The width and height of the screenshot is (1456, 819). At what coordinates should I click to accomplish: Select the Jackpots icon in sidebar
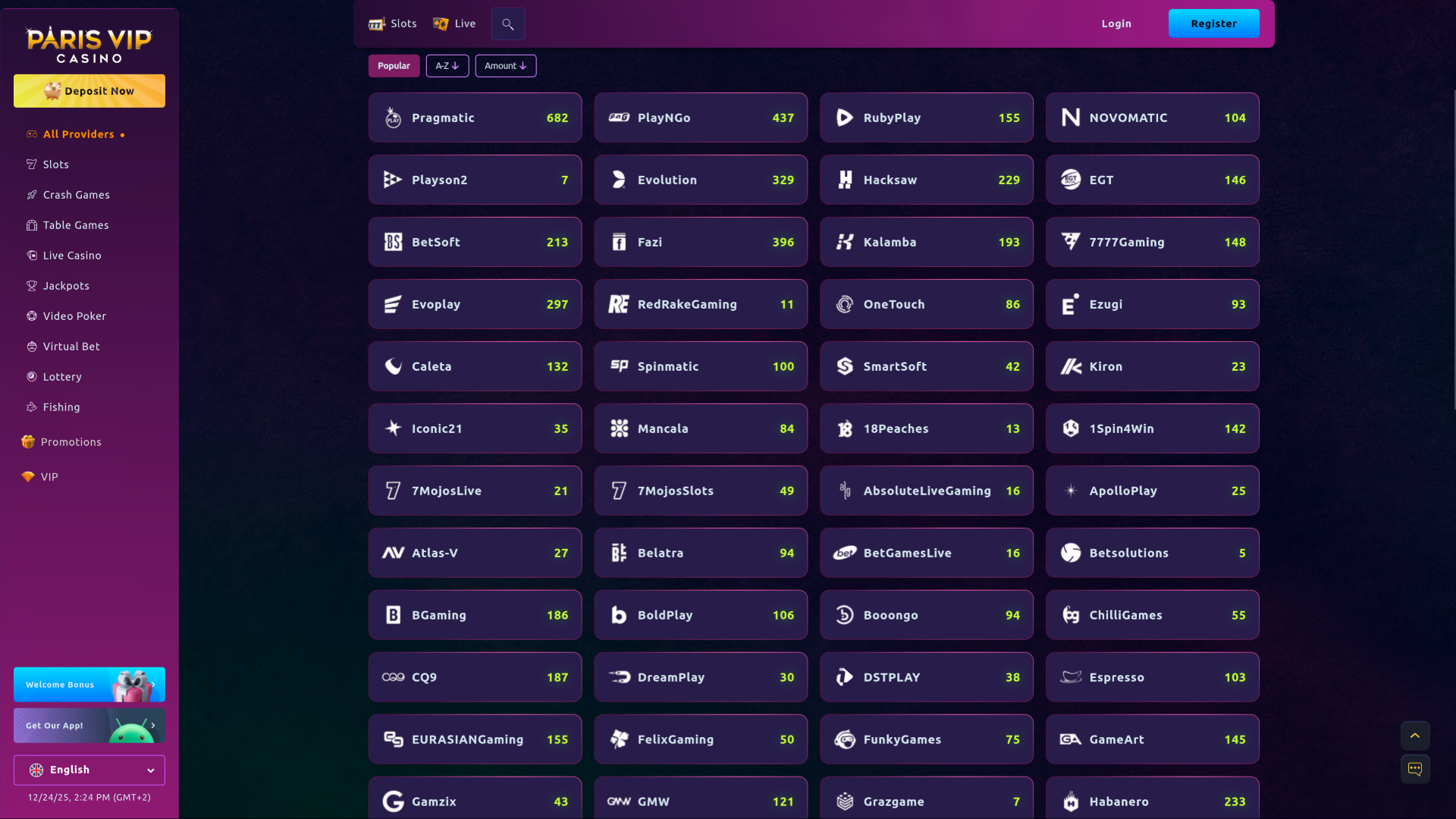pos(32,286)
